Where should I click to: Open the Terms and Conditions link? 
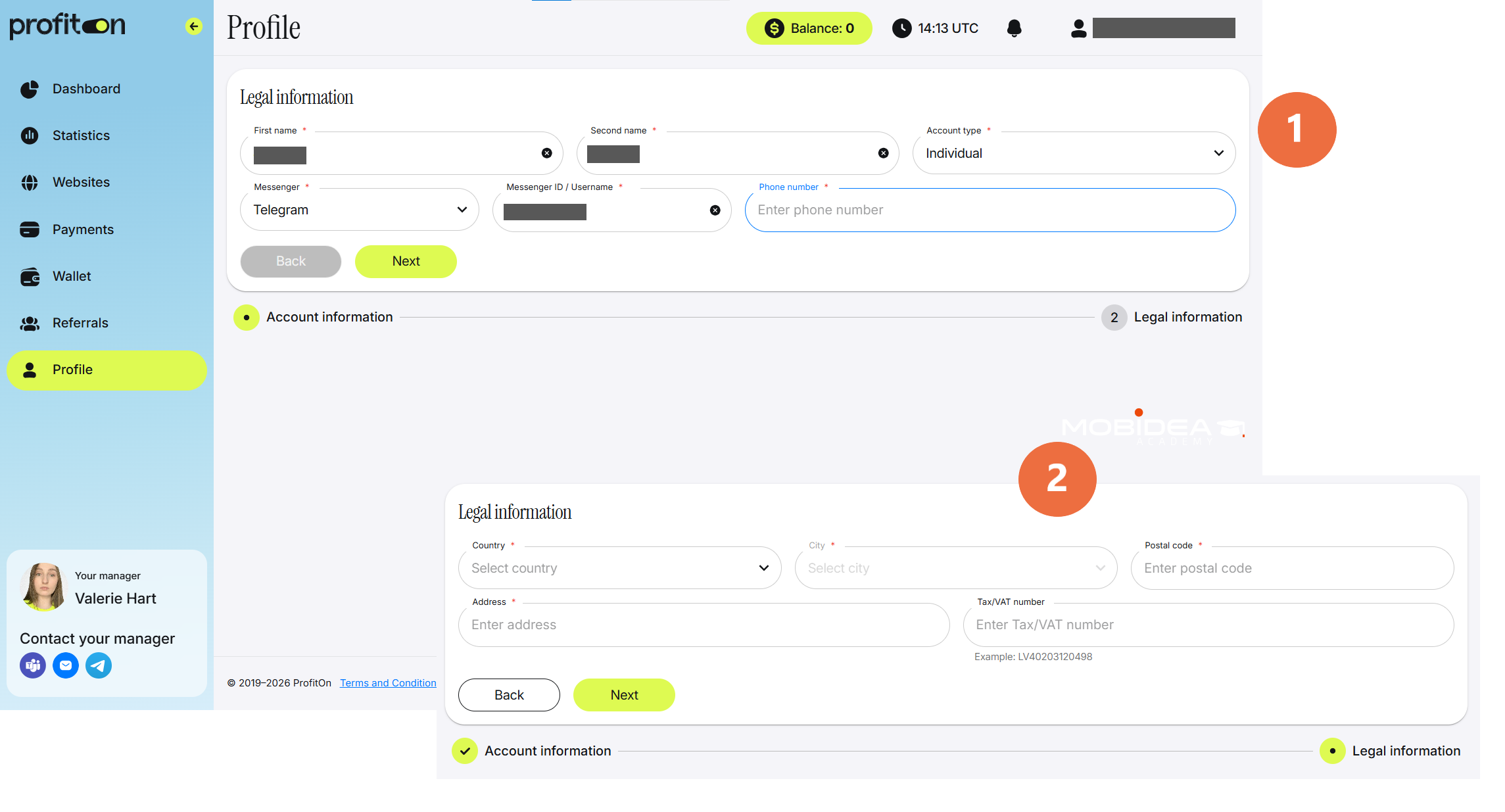point(387,682)
